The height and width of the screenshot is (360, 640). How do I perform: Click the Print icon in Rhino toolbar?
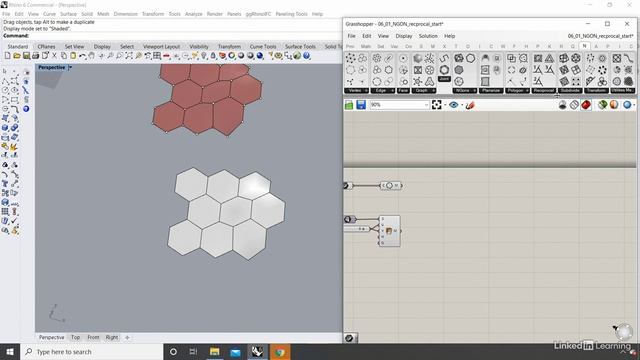point(36,56)
